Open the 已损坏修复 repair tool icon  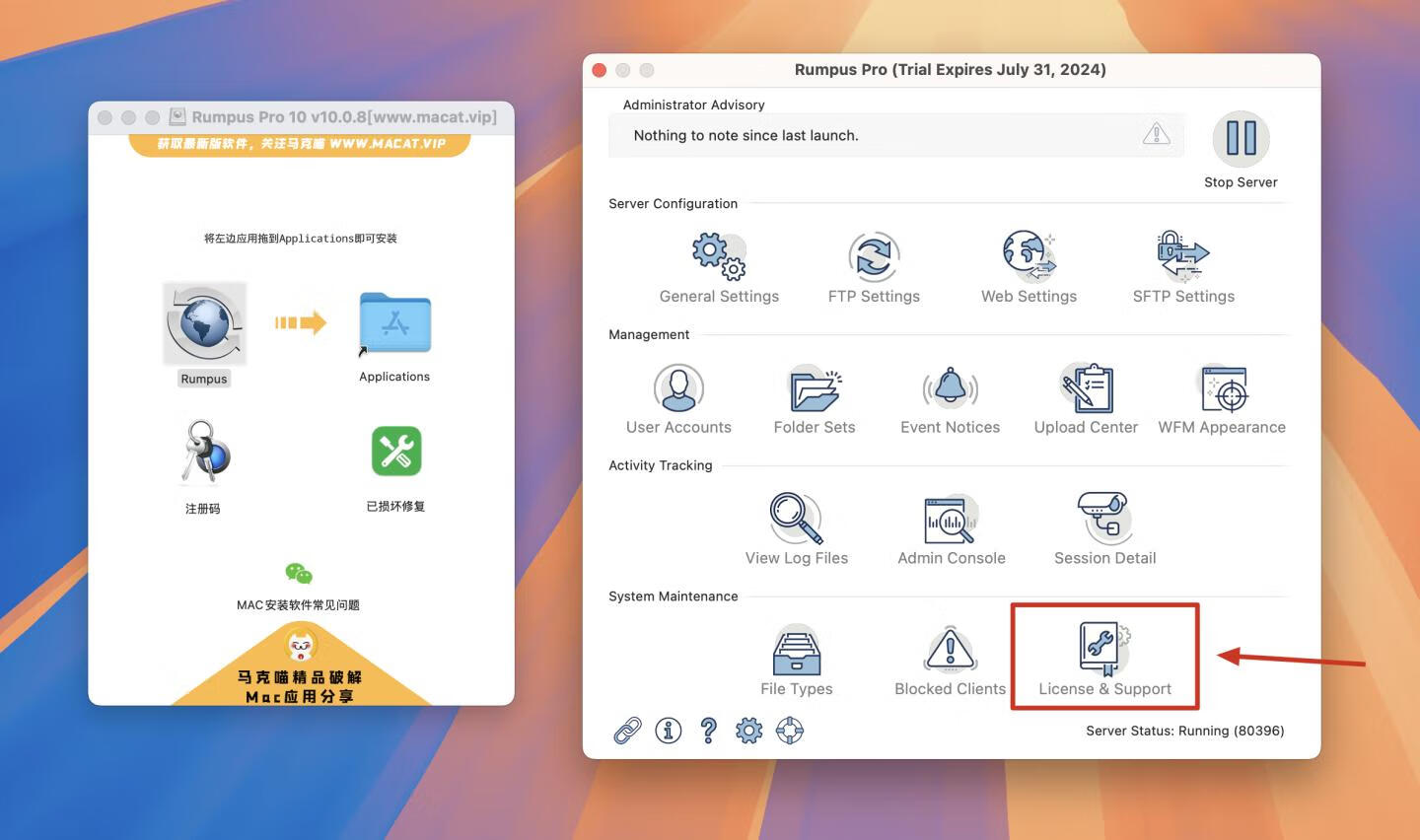[x=395, y=452]
